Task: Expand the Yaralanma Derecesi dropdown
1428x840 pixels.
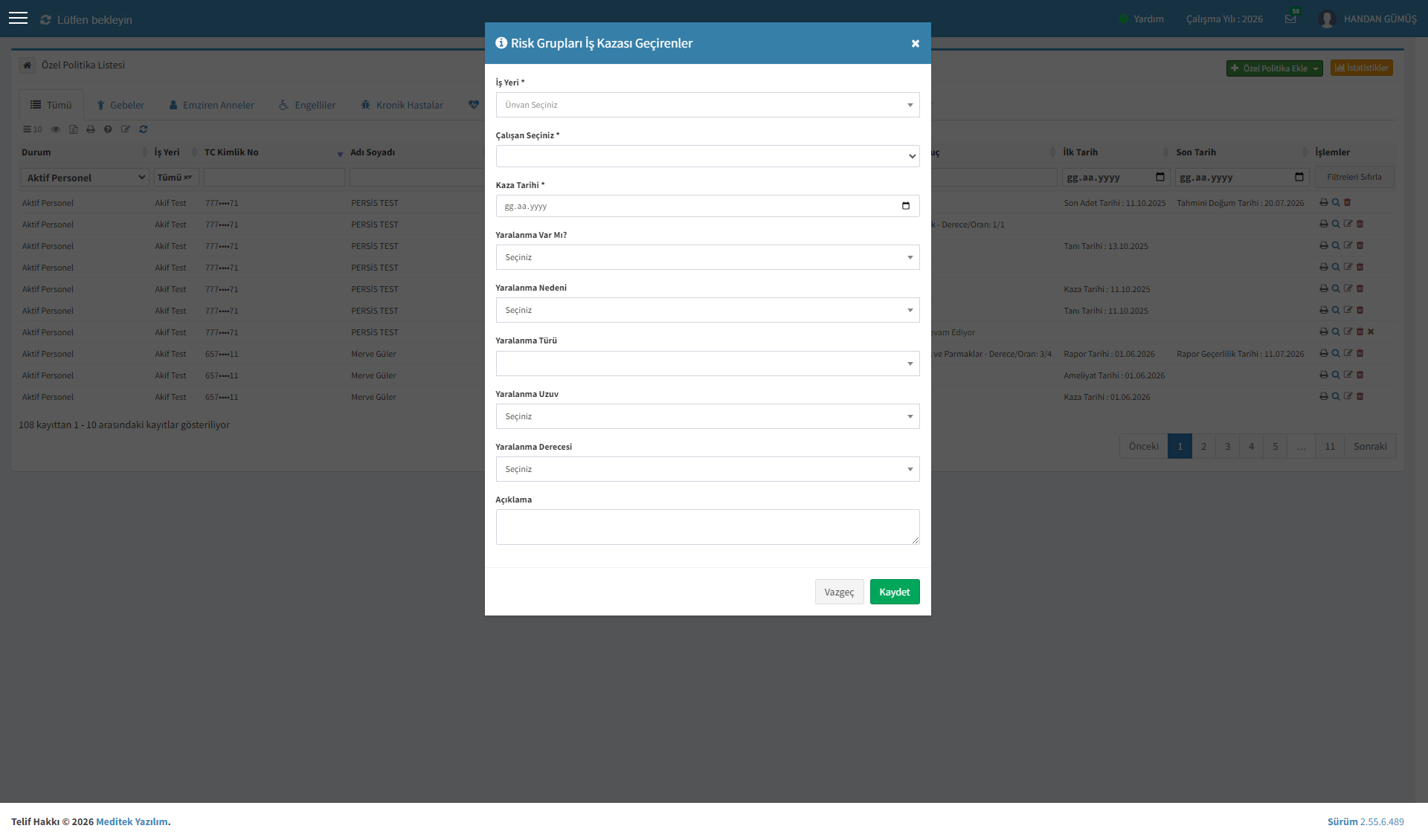Action: (x=707, y=469)
